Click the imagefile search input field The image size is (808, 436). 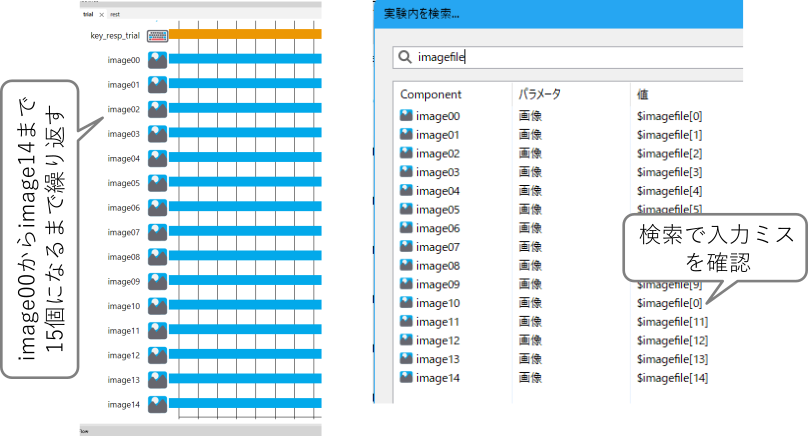tap(568, 57)
